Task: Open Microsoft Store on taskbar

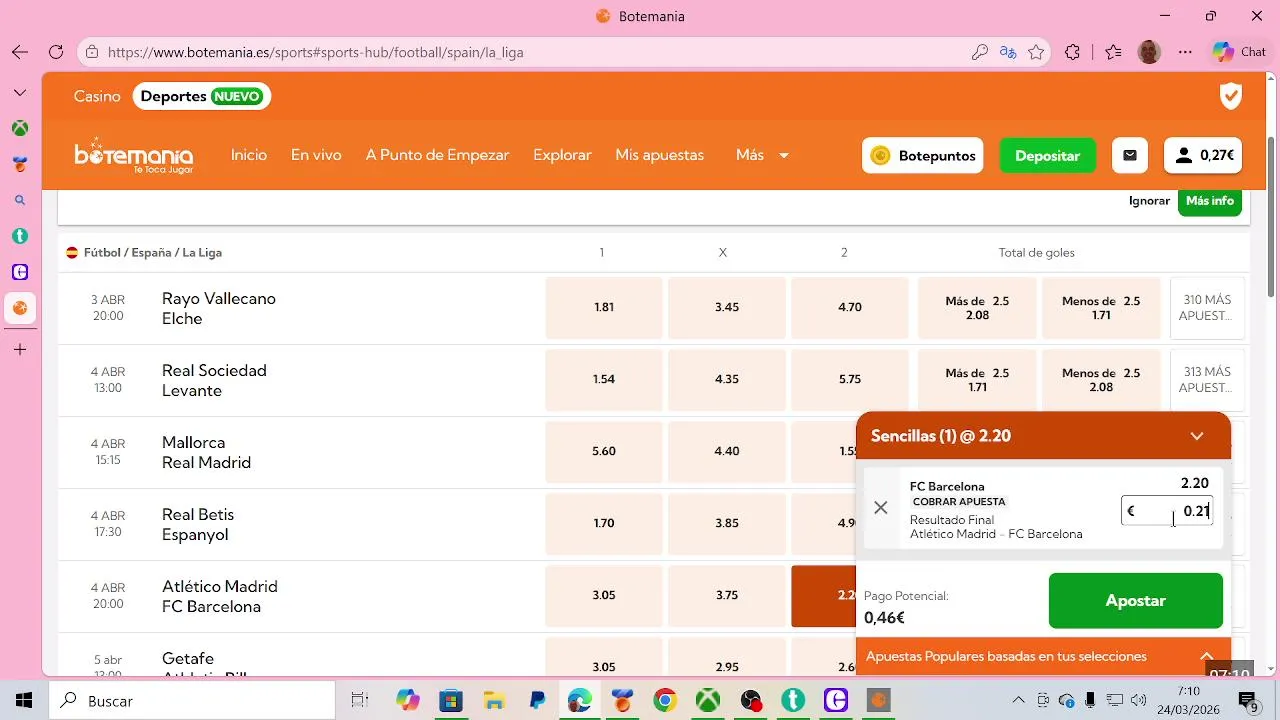Action: click(x=450, y=701)
